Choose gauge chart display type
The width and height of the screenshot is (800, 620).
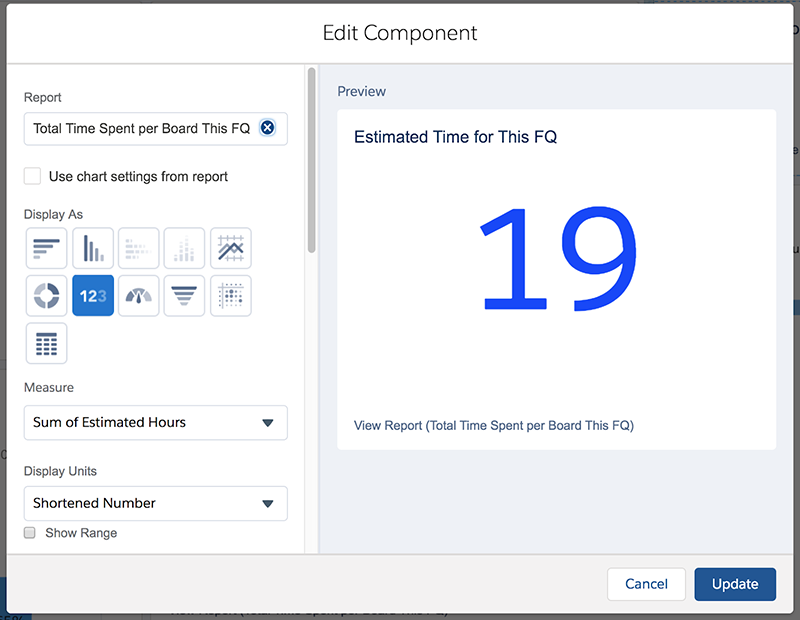click(139, 296)
